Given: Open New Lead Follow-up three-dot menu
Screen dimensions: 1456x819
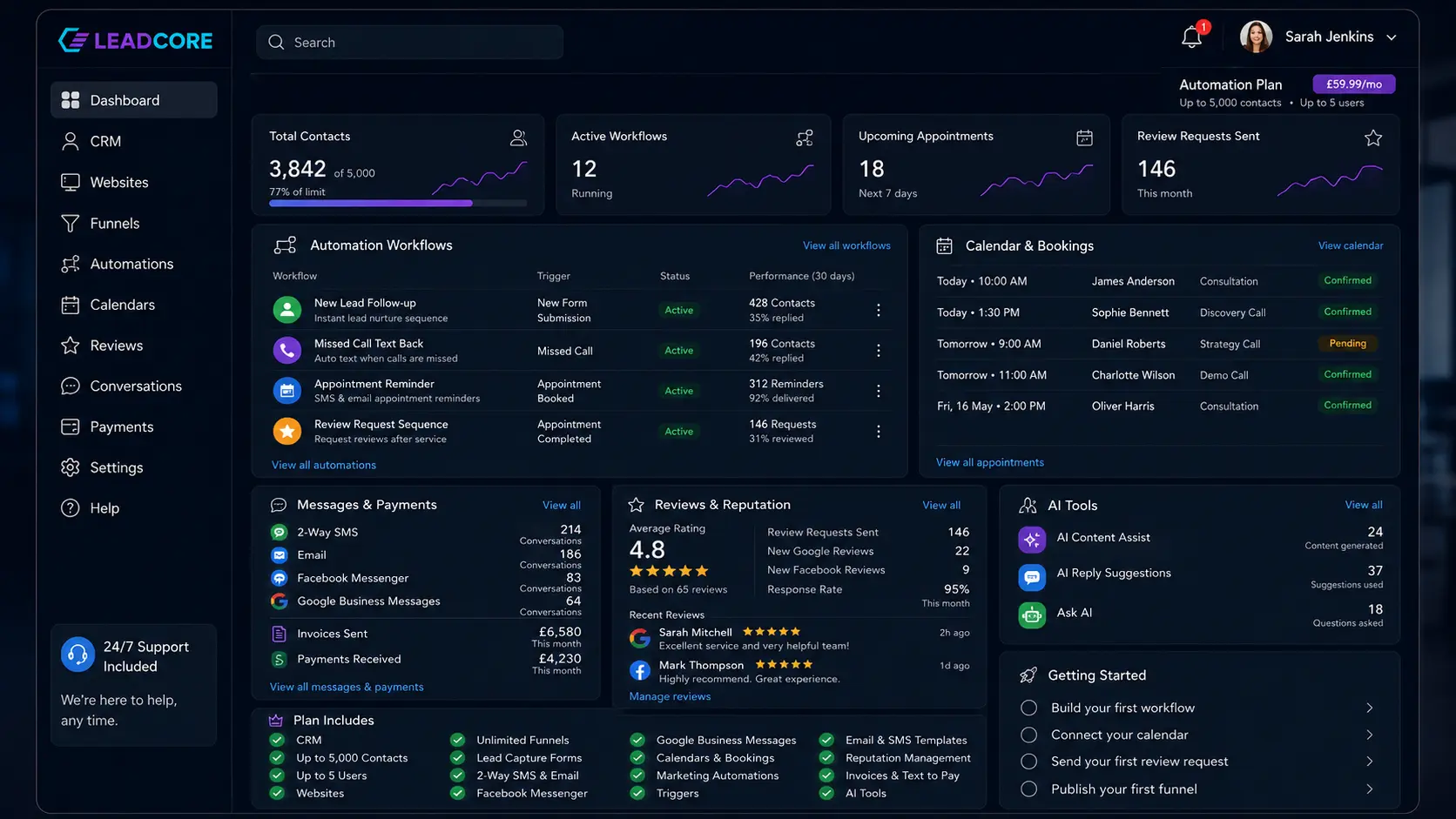Looking at the screenshot, I should pyautogui.click(x=879, y=310).
